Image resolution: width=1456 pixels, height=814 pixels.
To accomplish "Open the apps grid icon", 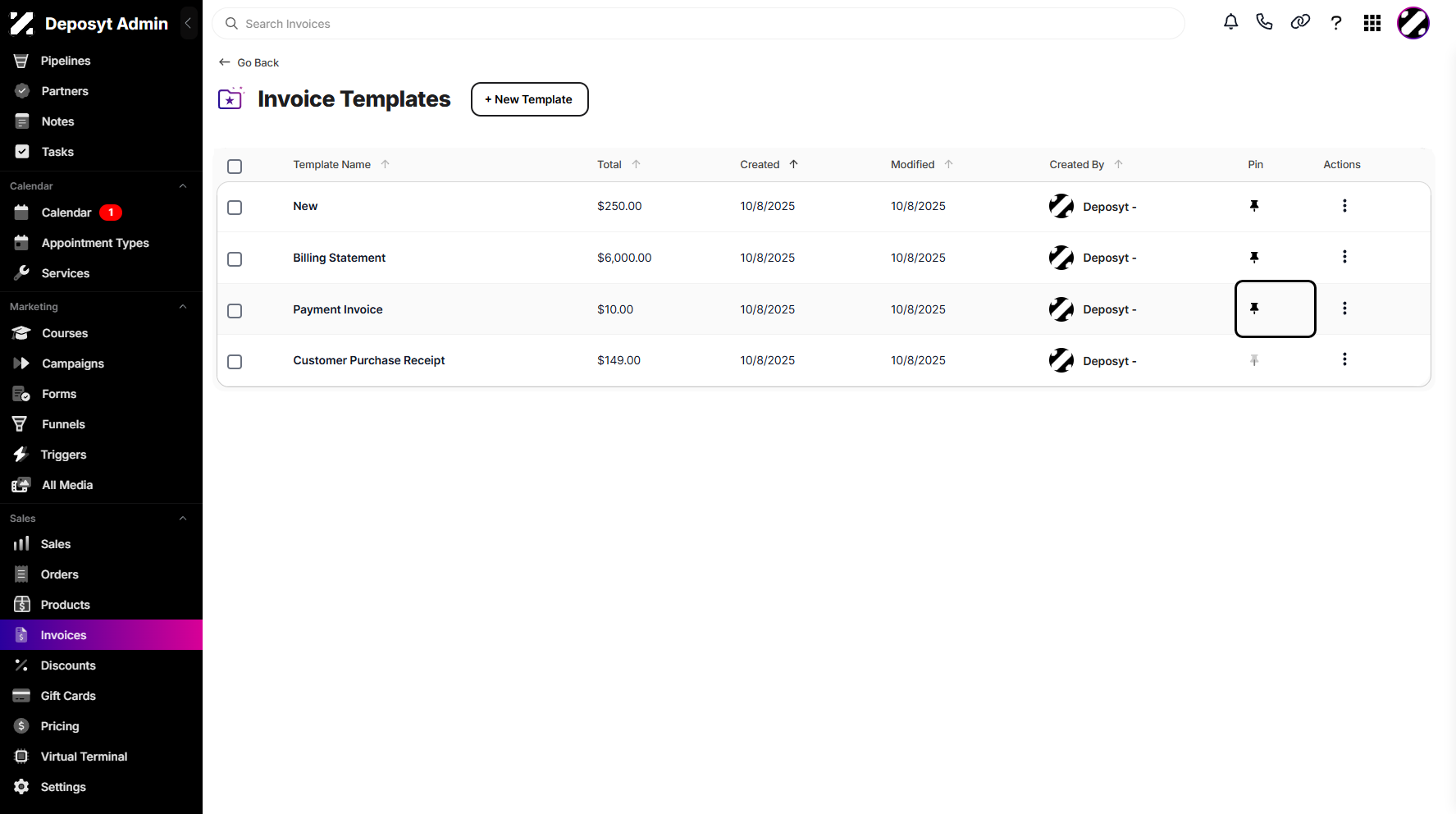I will 1372,23.
